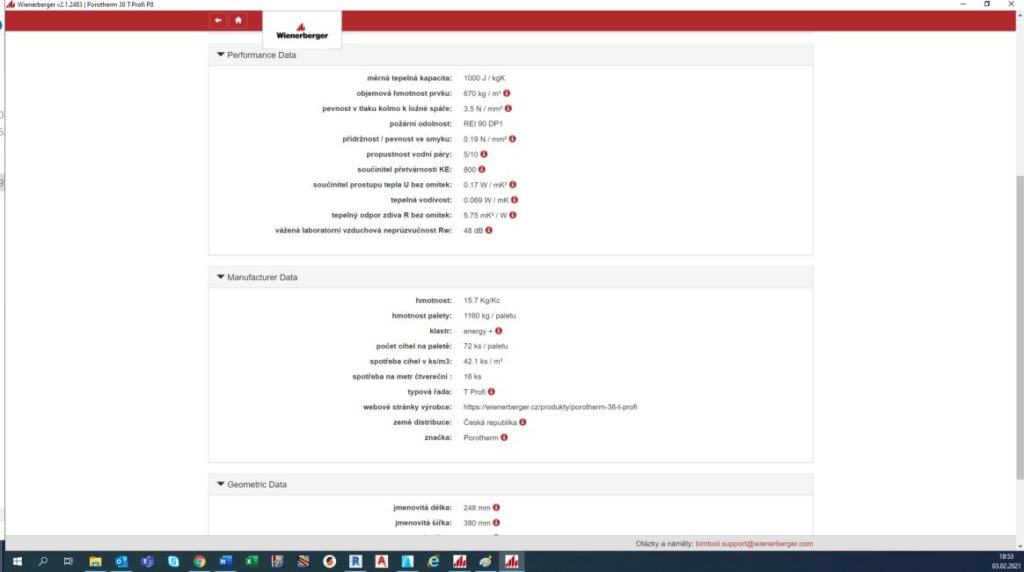Click the Wienerberger logo
This screenshot has height=572, width=1024.
point(302,32)
